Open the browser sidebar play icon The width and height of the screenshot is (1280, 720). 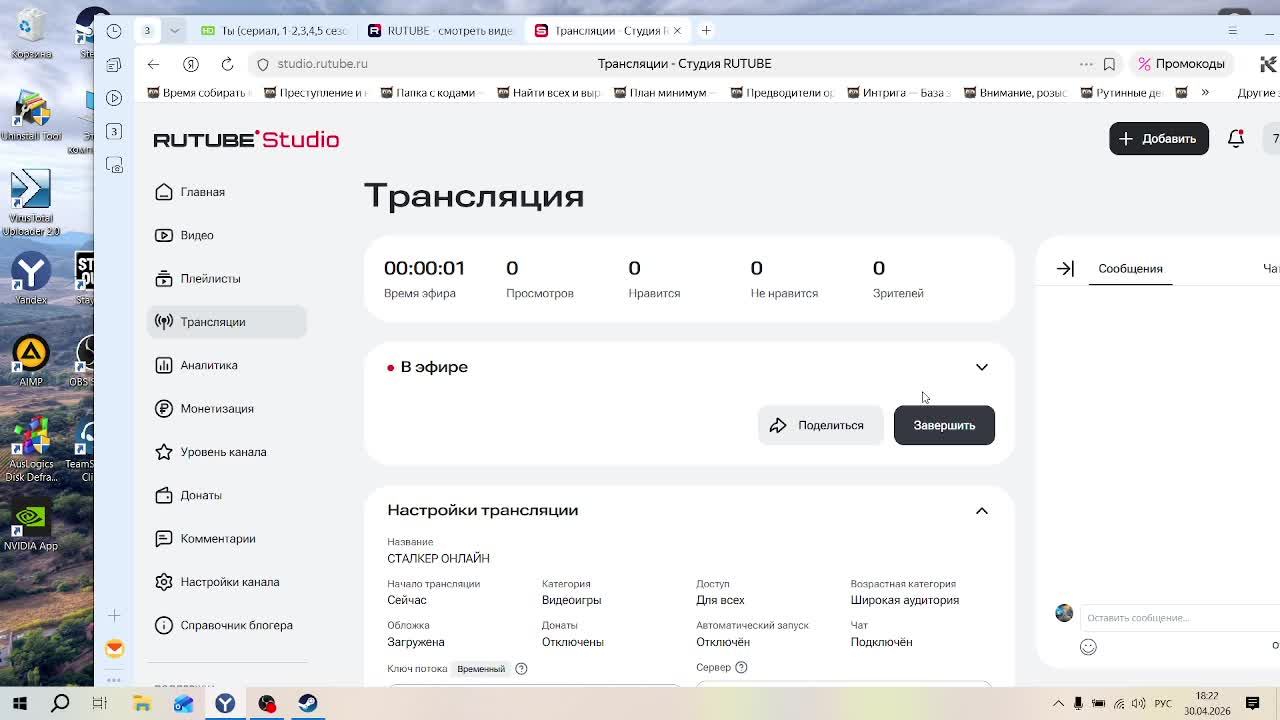[114, 98]
